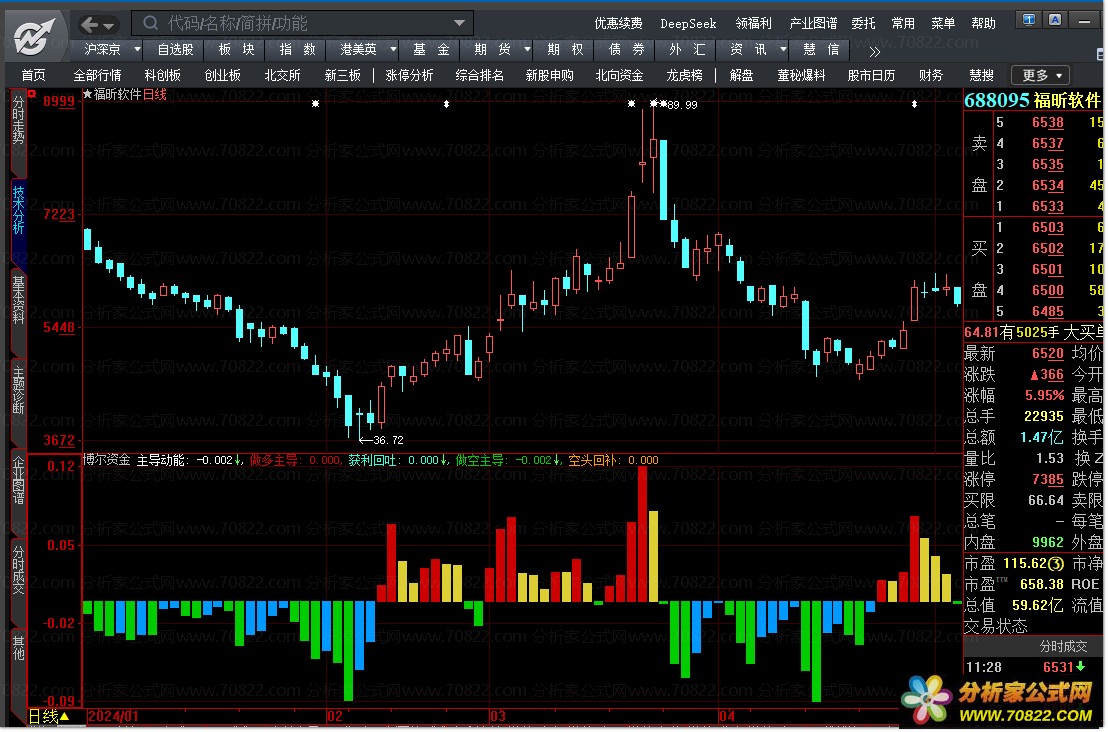The image size is (1109, 732).
Task: Open the 董秘爆料 tab
Action: pos(801,75)
